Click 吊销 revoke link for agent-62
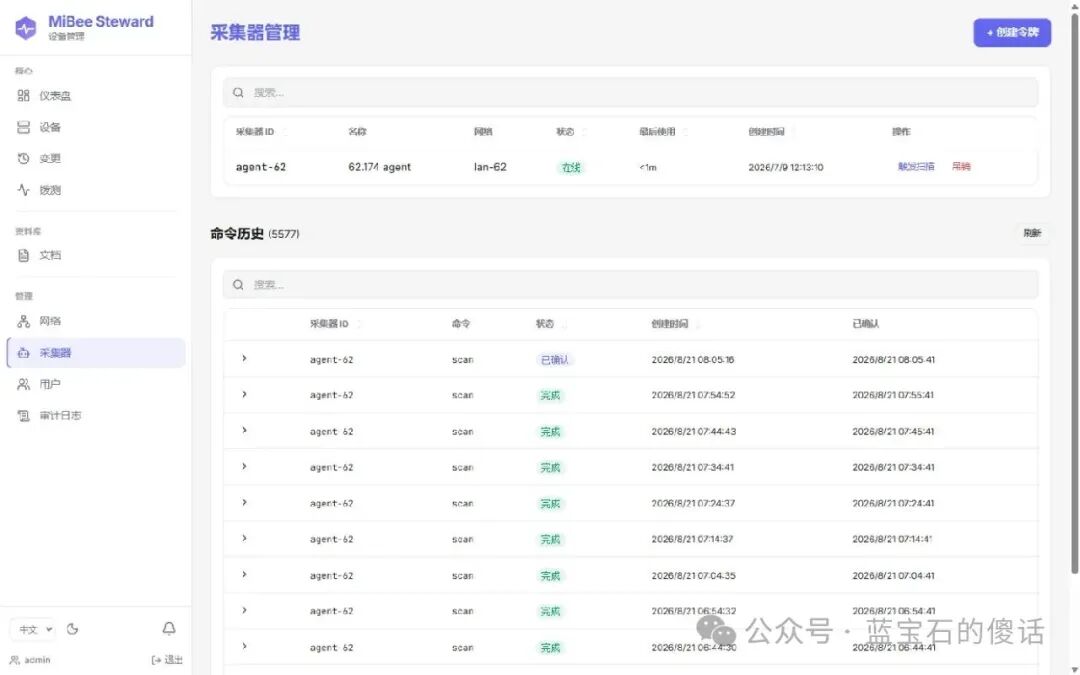 (961, 167)
